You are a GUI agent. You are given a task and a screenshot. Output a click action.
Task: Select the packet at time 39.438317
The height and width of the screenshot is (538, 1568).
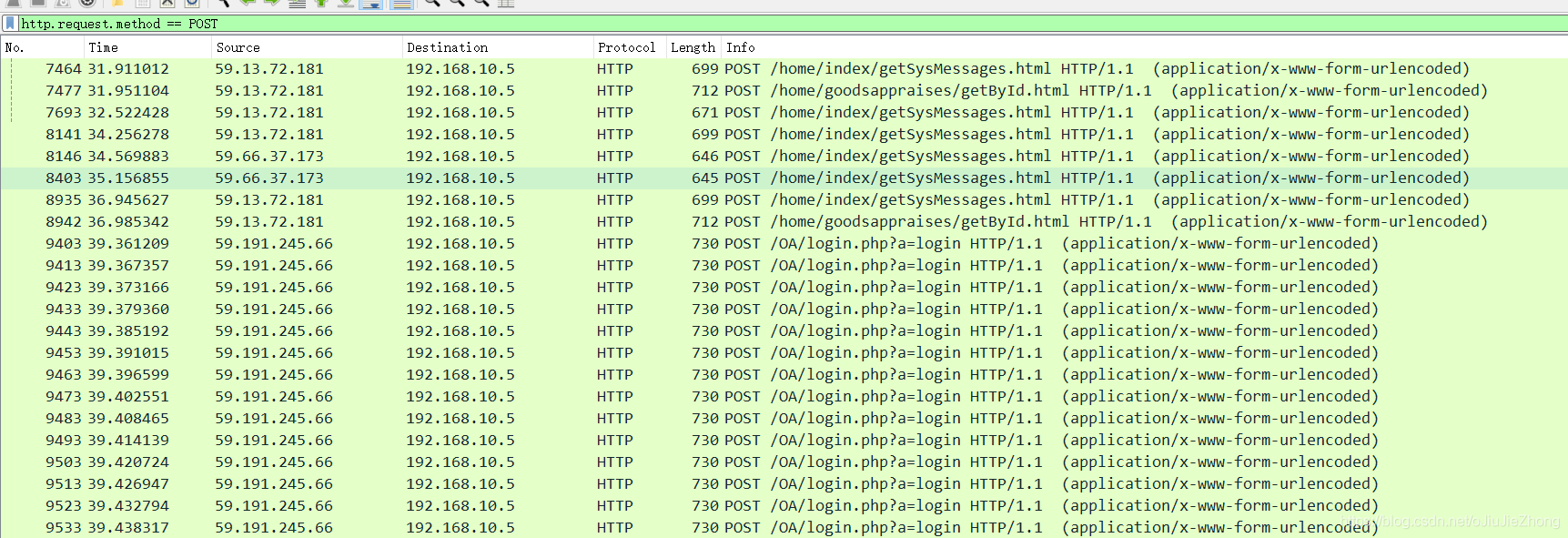(784, 527)
